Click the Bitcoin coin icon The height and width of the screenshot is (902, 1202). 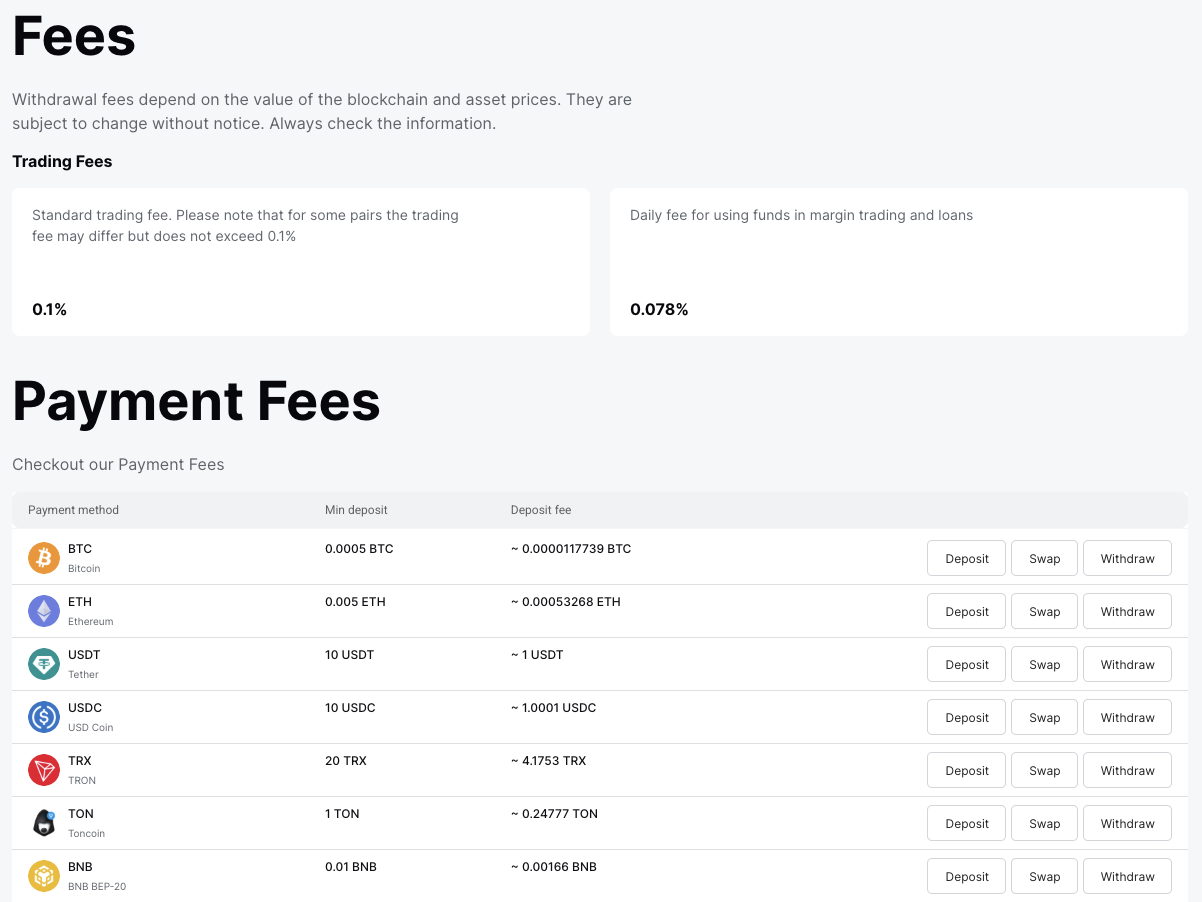(x=44, y=558)
